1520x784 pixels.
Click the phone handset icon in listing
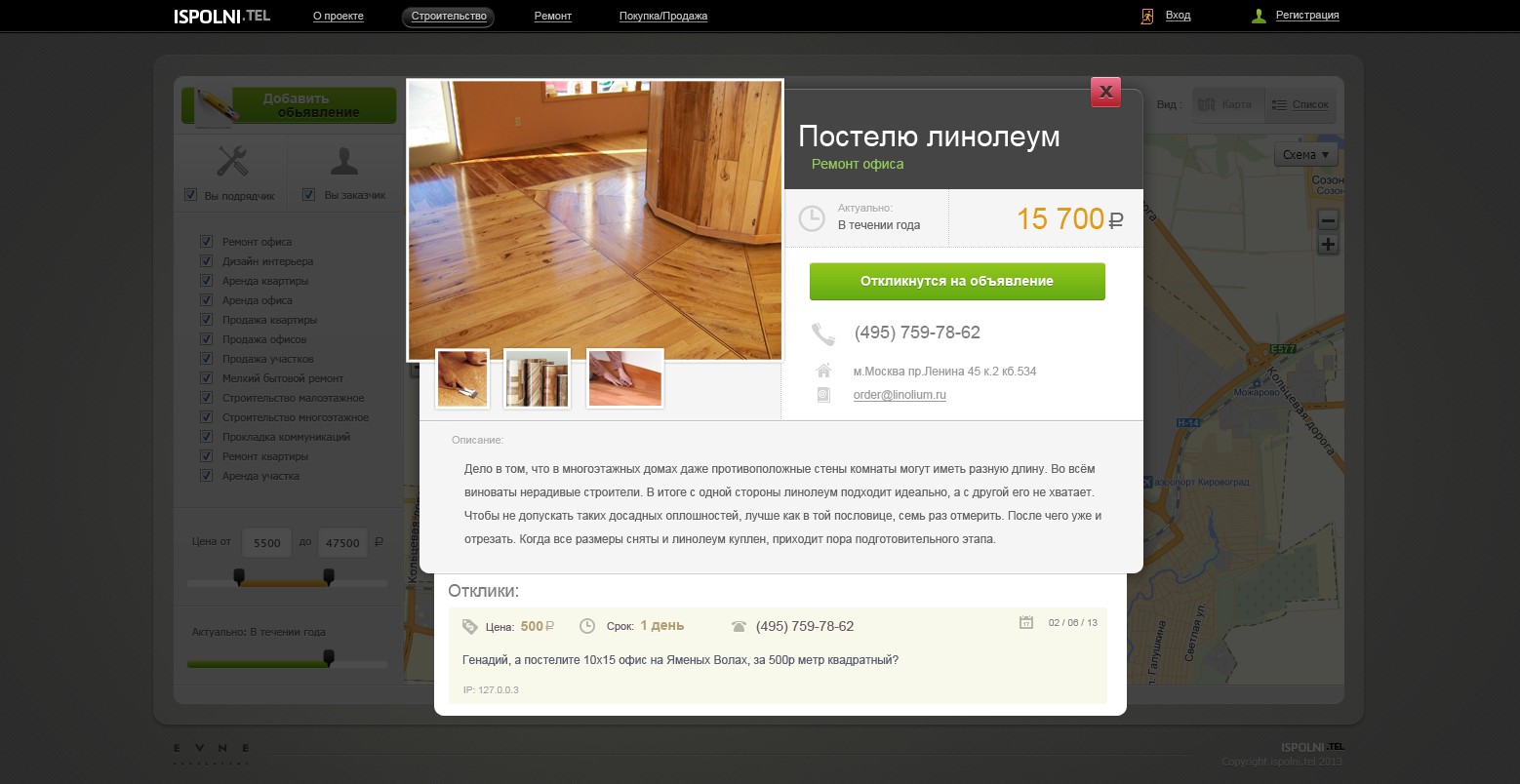(x=823, y=334)
